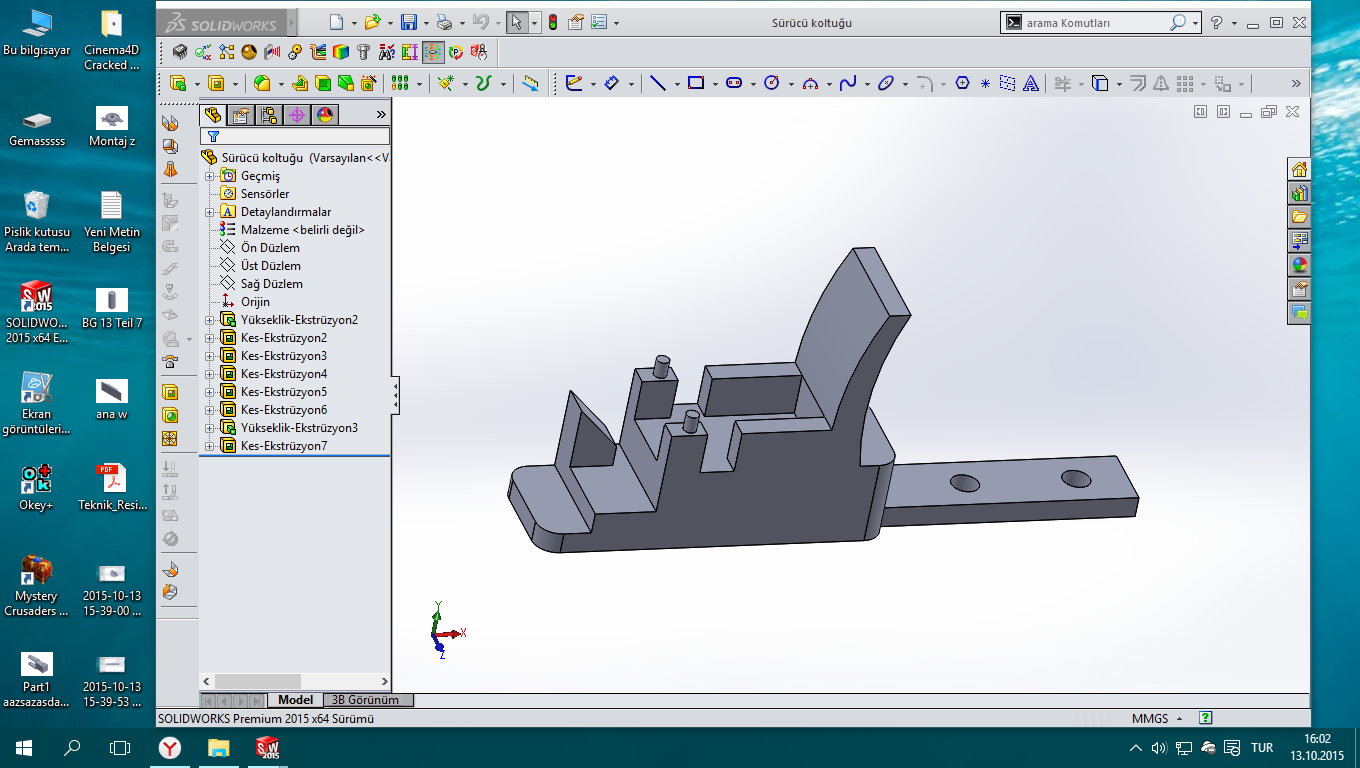1360x768 pixels.
Task: Toggle the highlighted curvature display toolbar button
Action: pos(433,52)
